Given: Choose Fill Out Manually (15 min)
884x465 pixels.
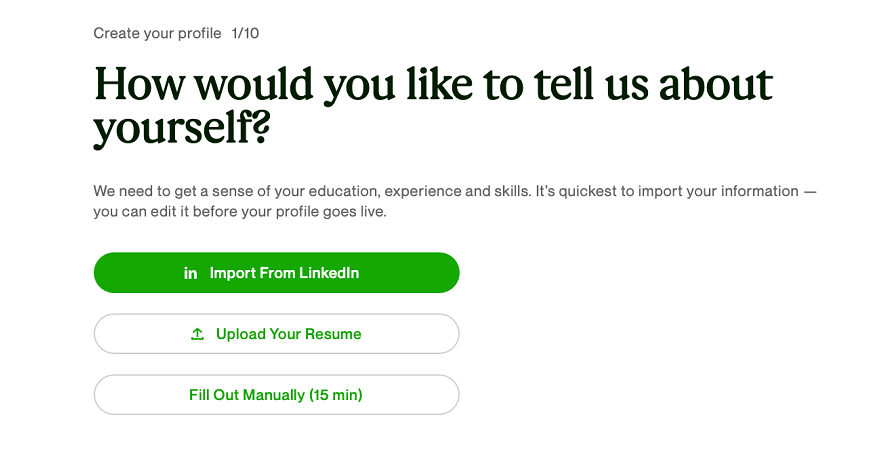Looking at the screenshot, I should click(x=276, y=395).
